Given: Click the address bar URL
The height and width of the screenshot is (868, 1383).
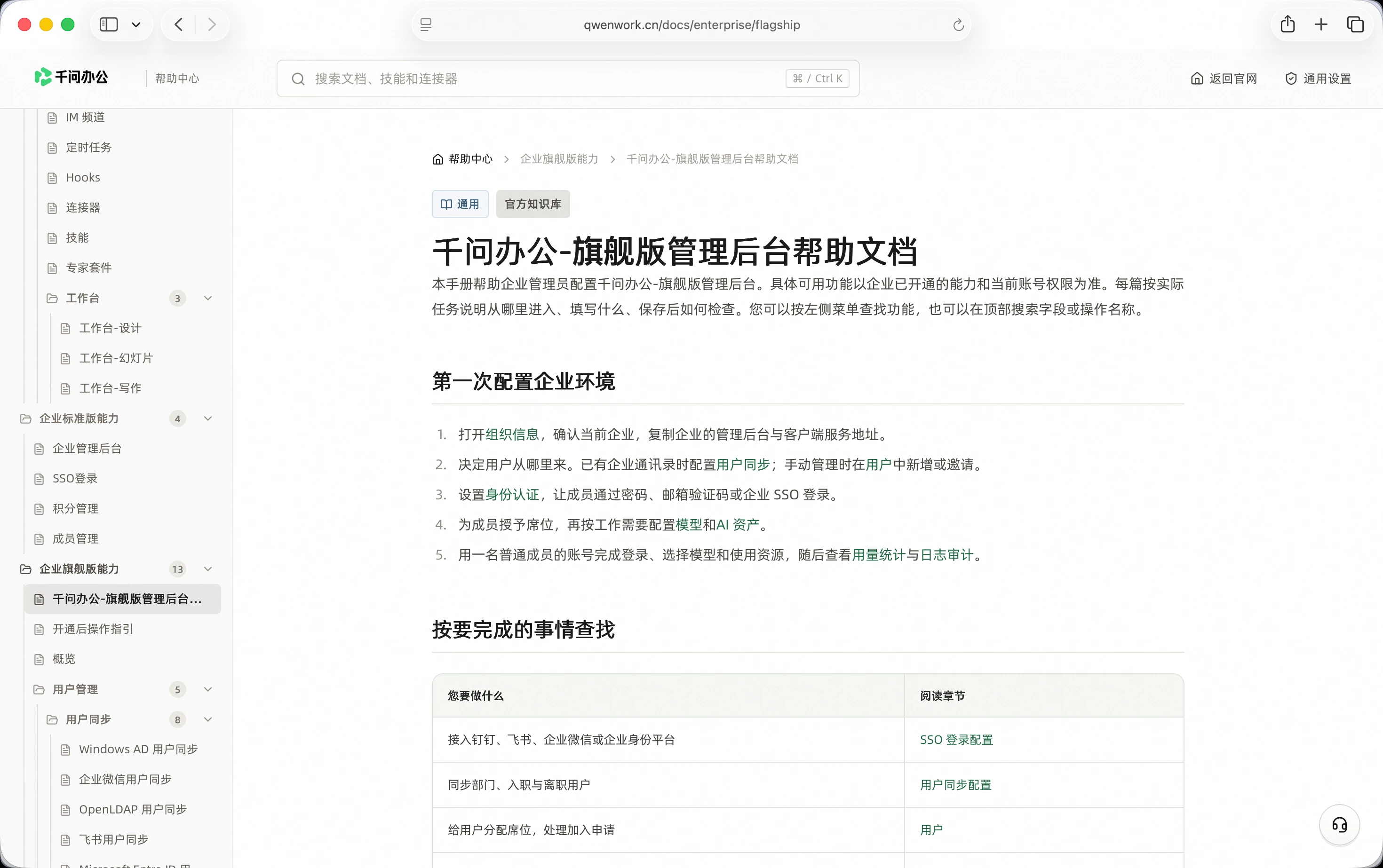Looking at the screenshot, I should (691, 24).
